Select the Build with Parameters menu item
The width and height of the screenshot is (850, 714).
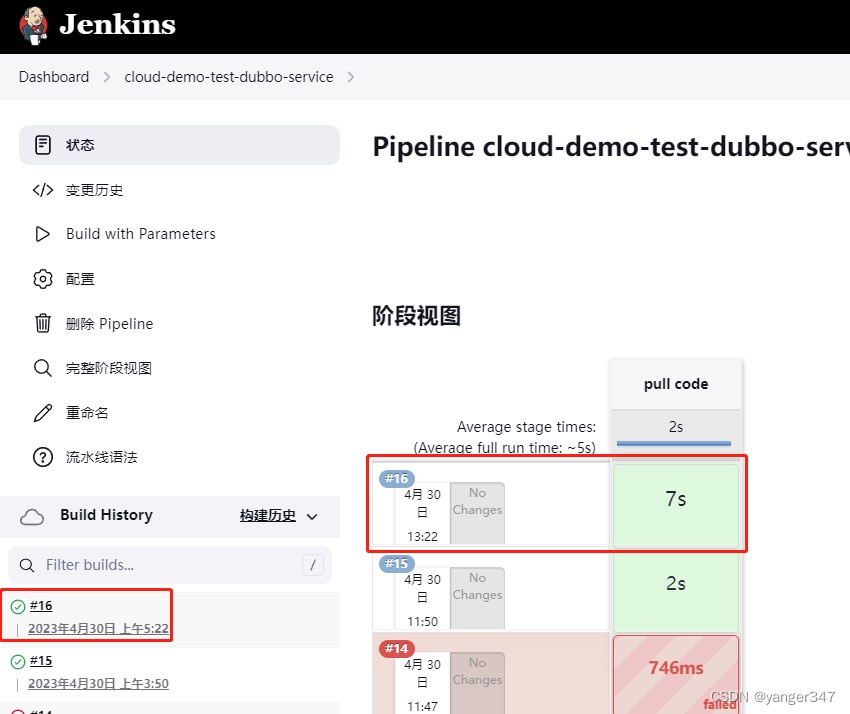click(x=141, y=234)
